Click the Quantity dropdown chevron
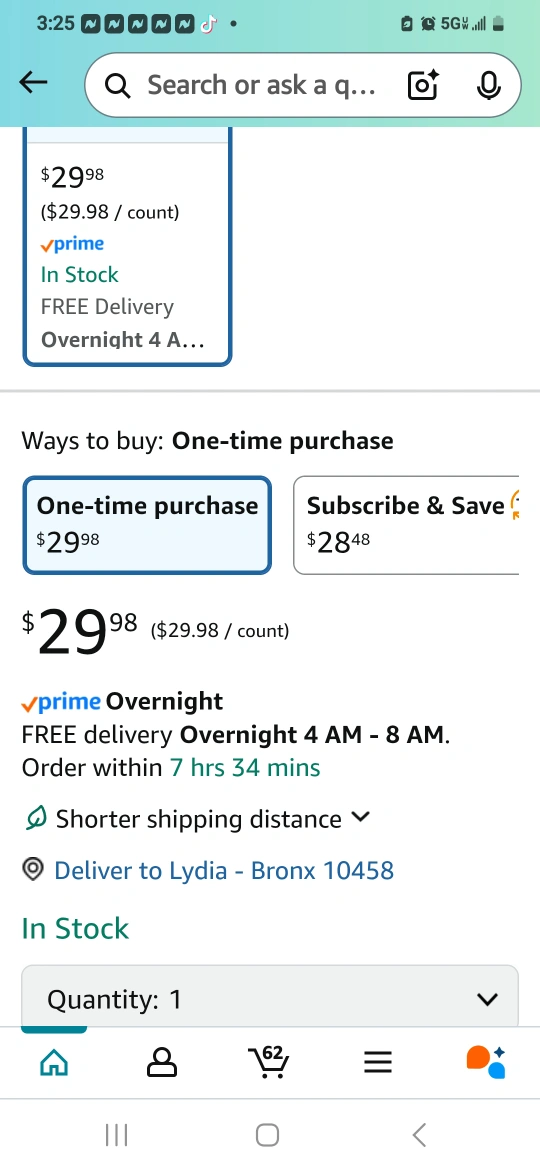This screenshot has width=540, height=1170. click(487, 999)
